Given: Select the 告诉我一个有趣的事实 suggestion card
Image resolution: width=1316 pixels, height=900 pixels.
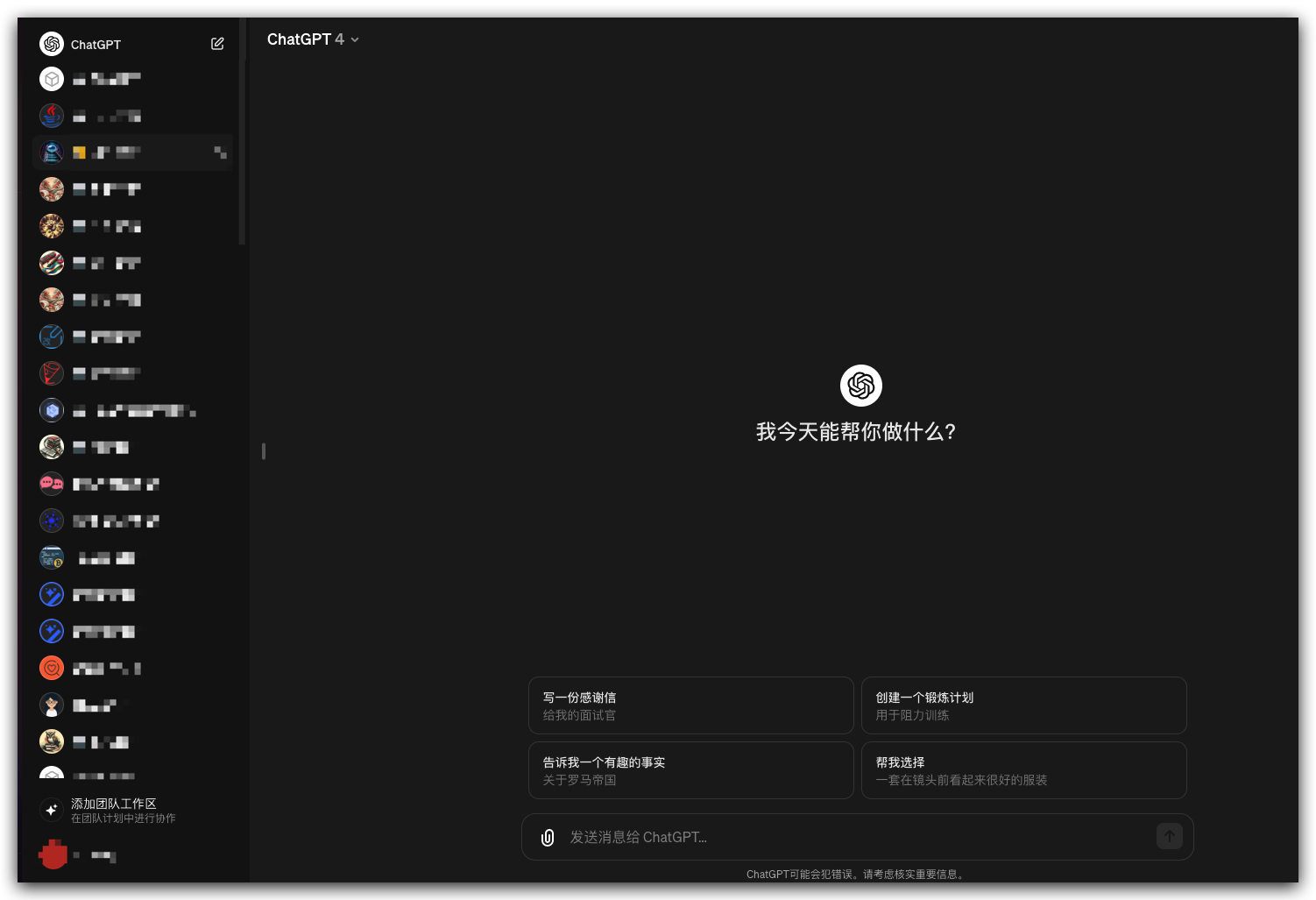Looking at the screenshot, I should tap(691, 770).
